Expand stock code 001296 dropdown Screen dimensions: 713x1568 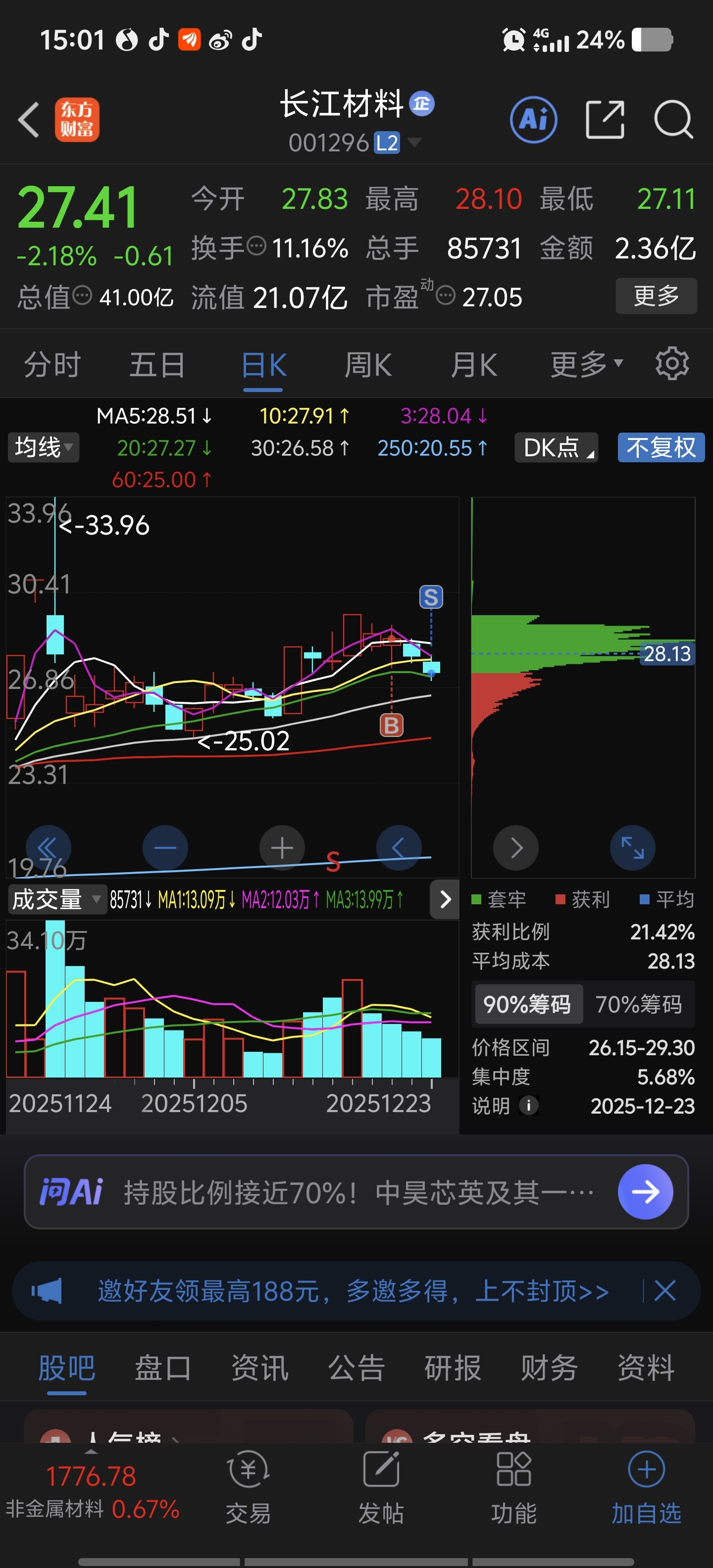click(414, 143)
